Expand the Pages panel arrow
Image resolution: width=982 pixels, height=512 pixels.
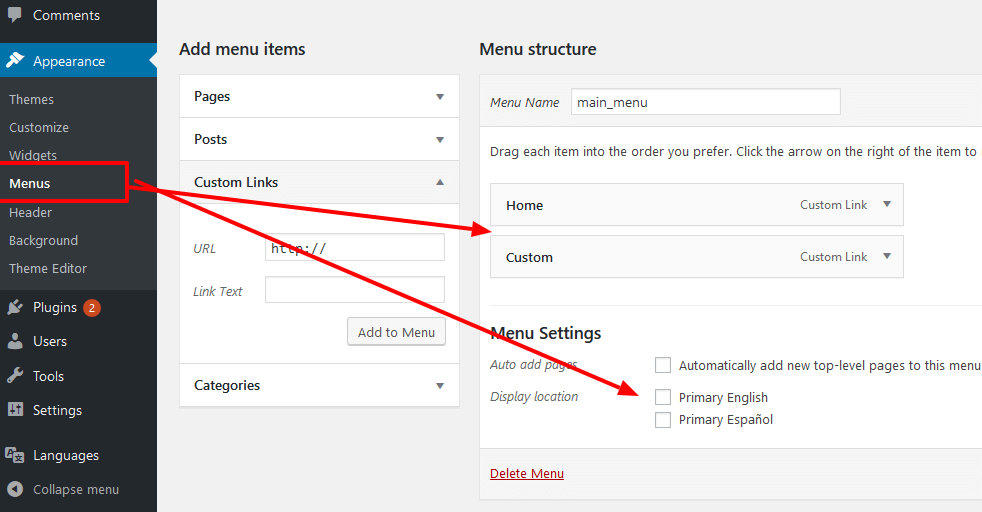440,96
